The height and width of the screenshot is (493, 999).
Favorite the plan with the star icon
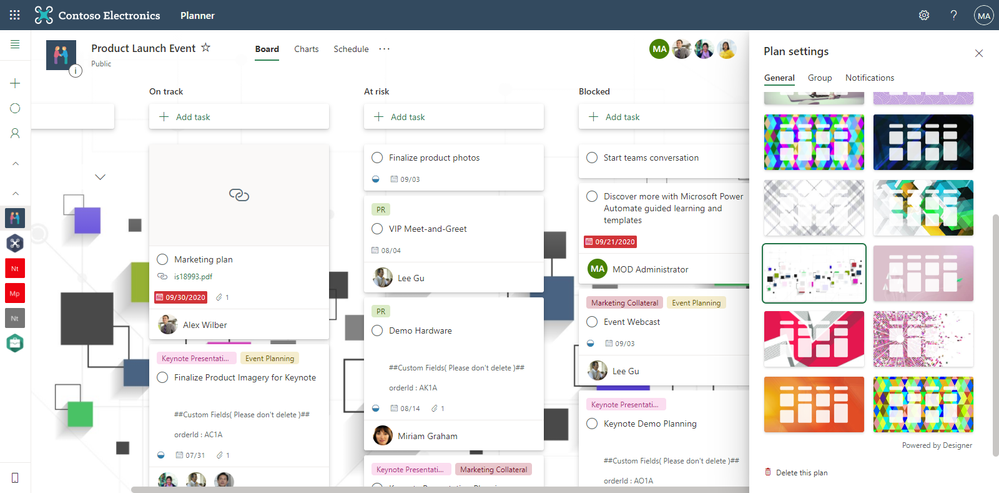pos(205,48)
